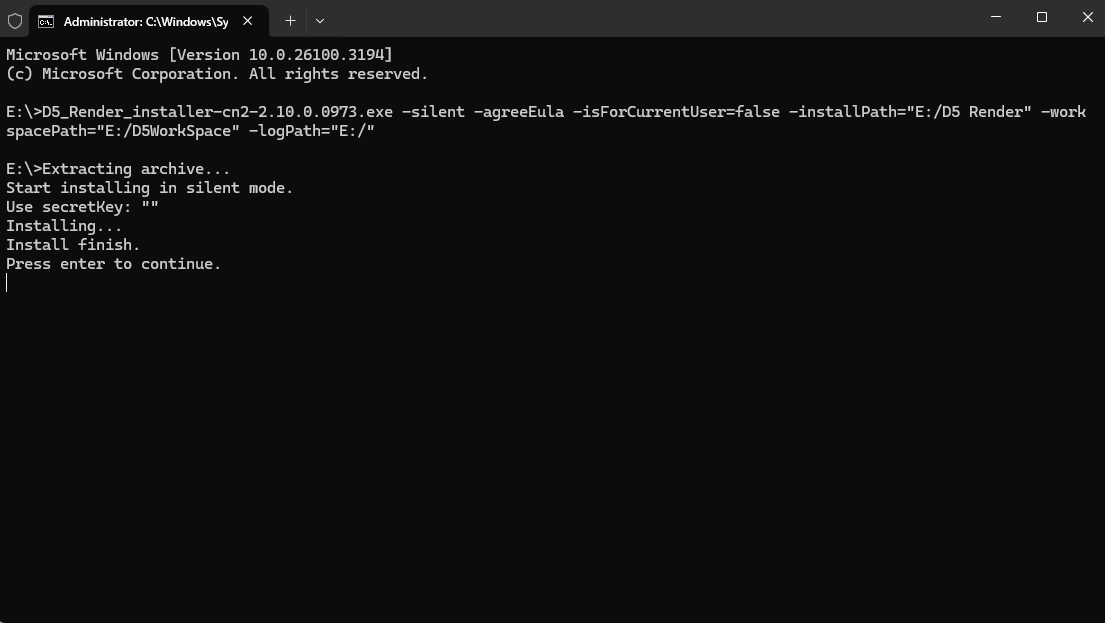The image size is (1105, 623).
Task: Click the 'Use secretKey' output line
Action: 82,207
